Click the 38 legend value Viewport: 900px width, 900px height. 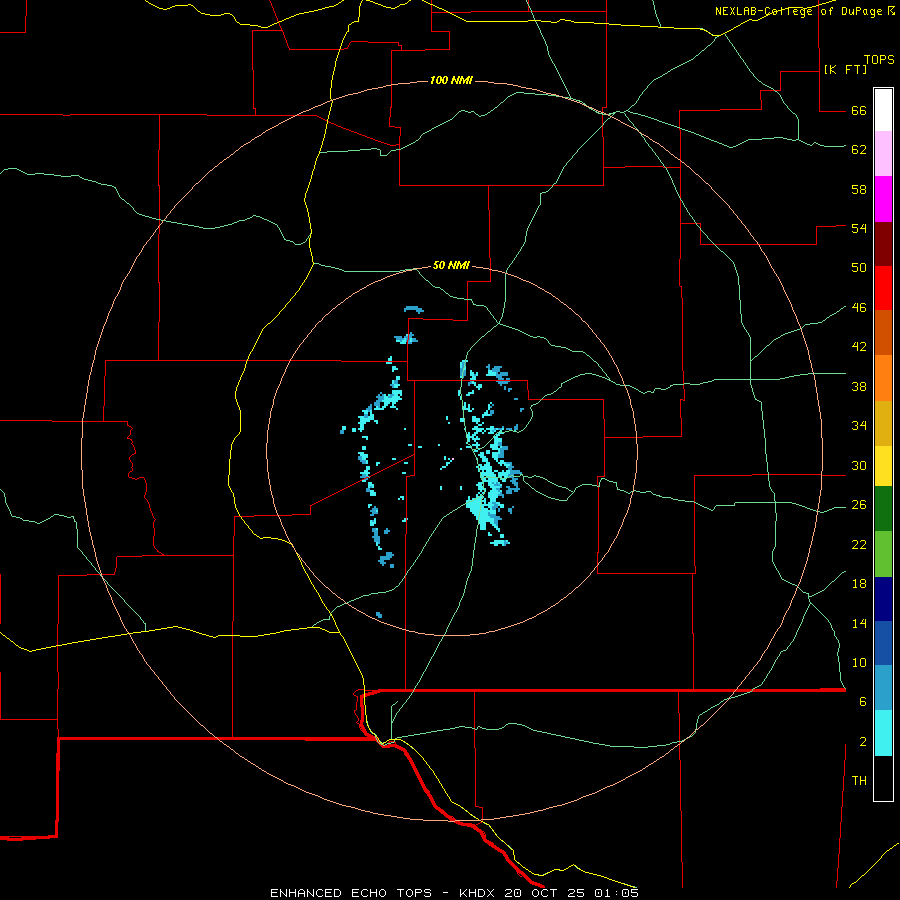tap(859, 386)
